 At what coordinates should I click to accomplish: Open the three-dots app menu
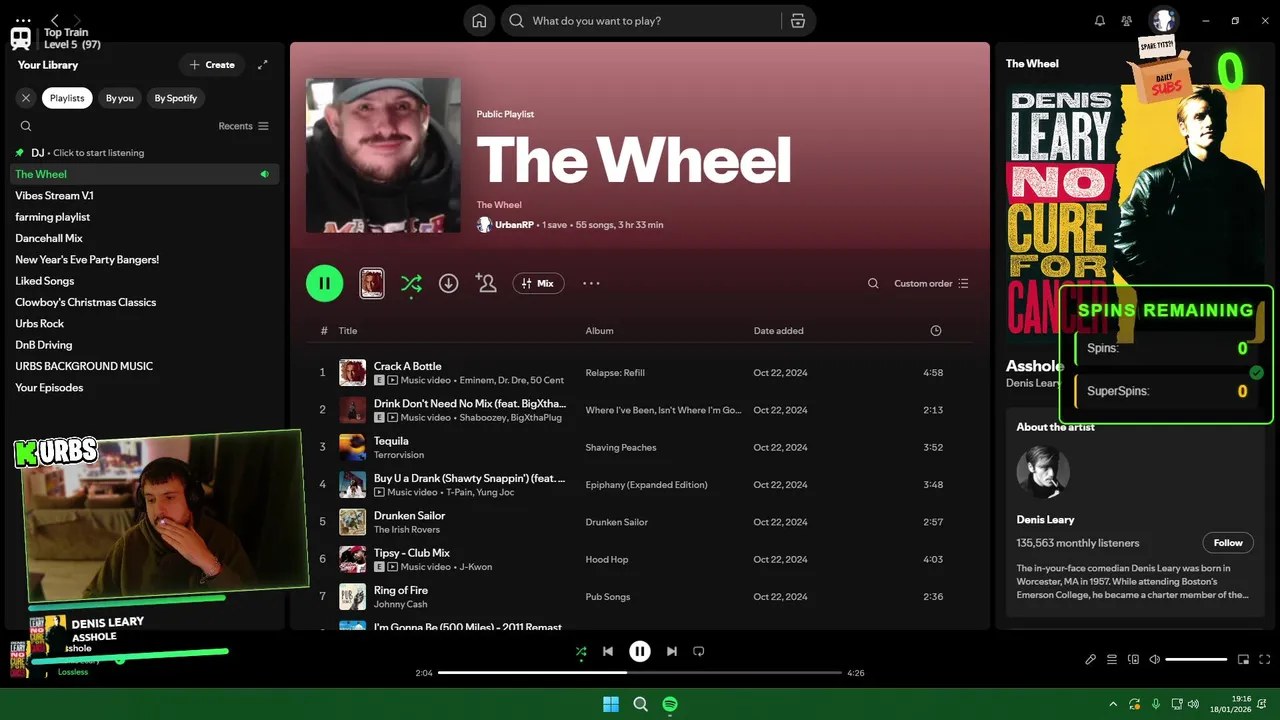[23, 20]
